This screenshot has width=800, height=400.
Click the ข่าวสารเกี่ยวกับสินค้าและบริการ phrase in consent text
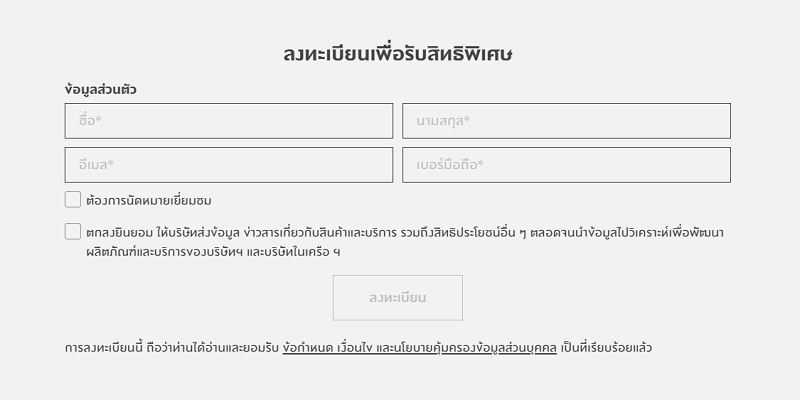point(312,233)
